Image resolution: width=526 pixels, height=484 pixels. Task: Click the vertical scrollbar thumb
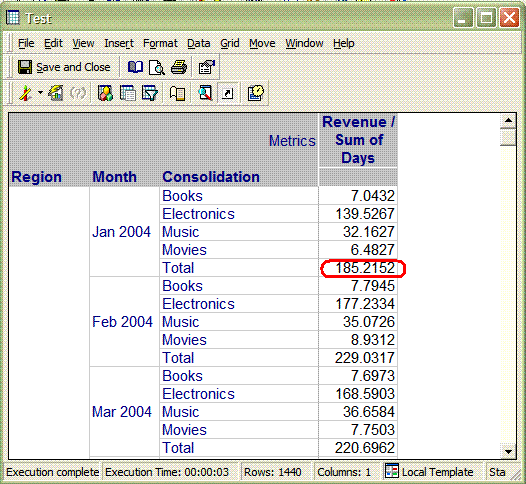(508, 137)
